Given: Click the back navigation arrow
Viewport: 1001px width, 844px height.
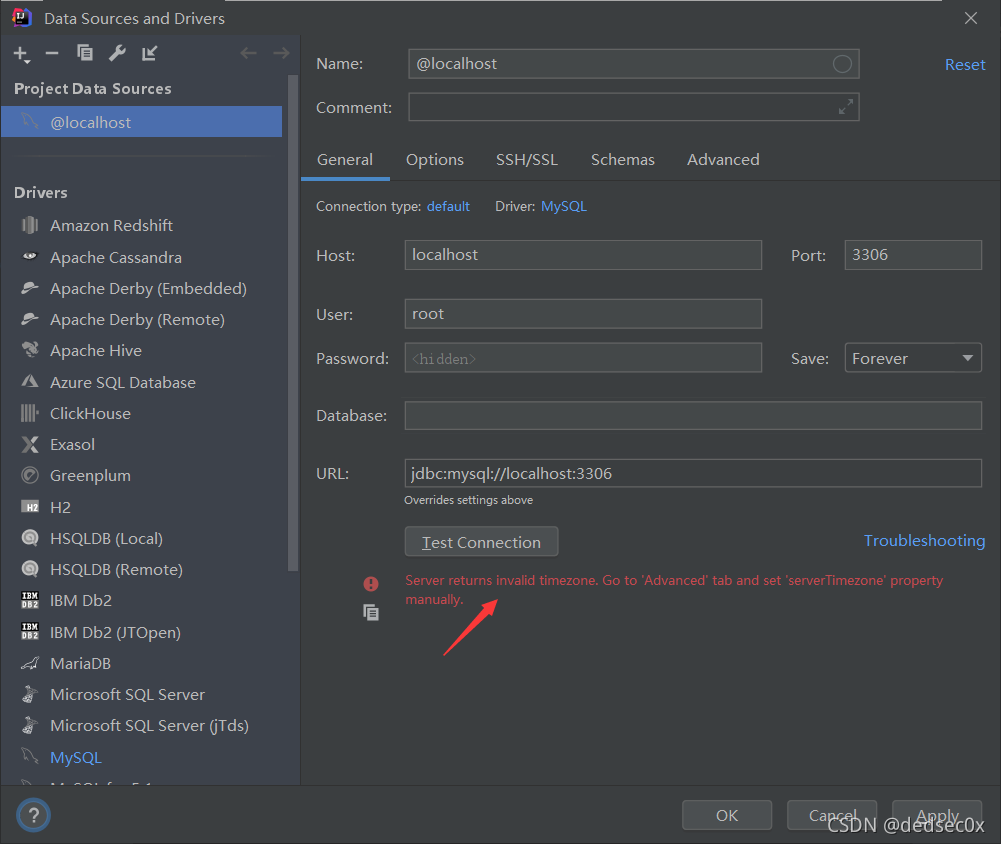Looking at the screenshot, I should click(x=248, y=53).
